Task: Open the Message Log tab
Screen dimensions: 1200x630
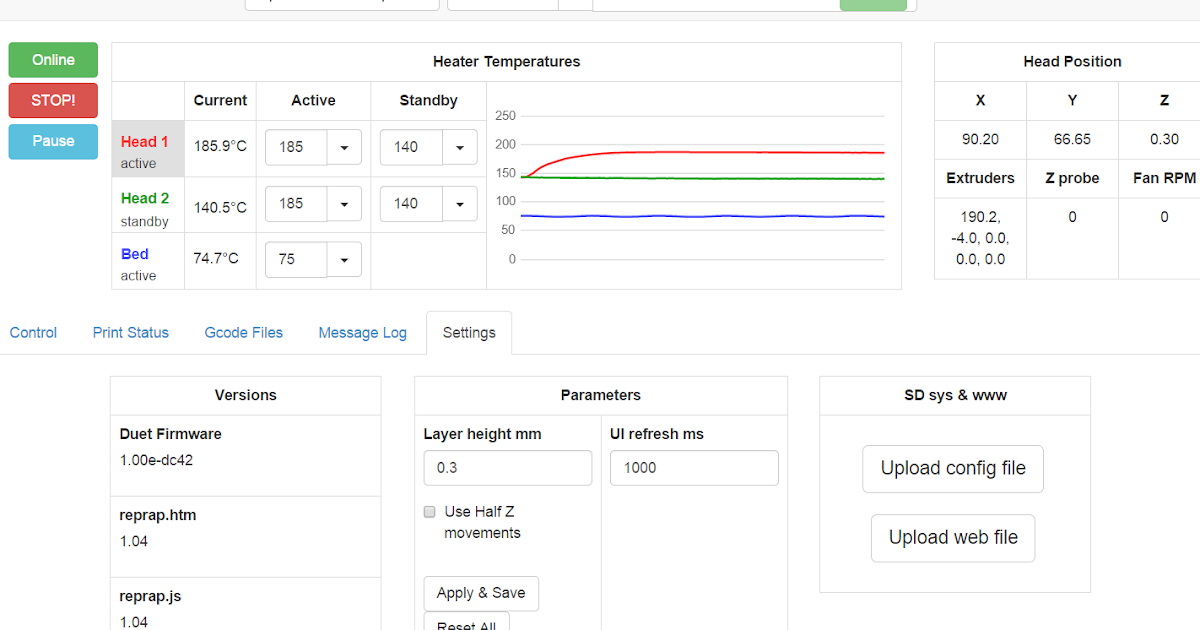Action: [x=362, y=332]
